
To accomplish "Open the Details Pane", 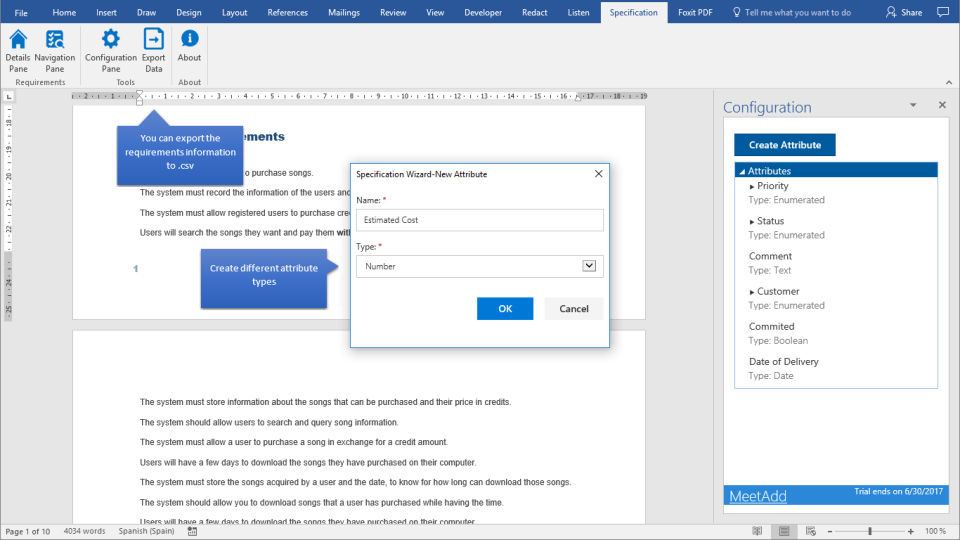I will click(18, 51).
